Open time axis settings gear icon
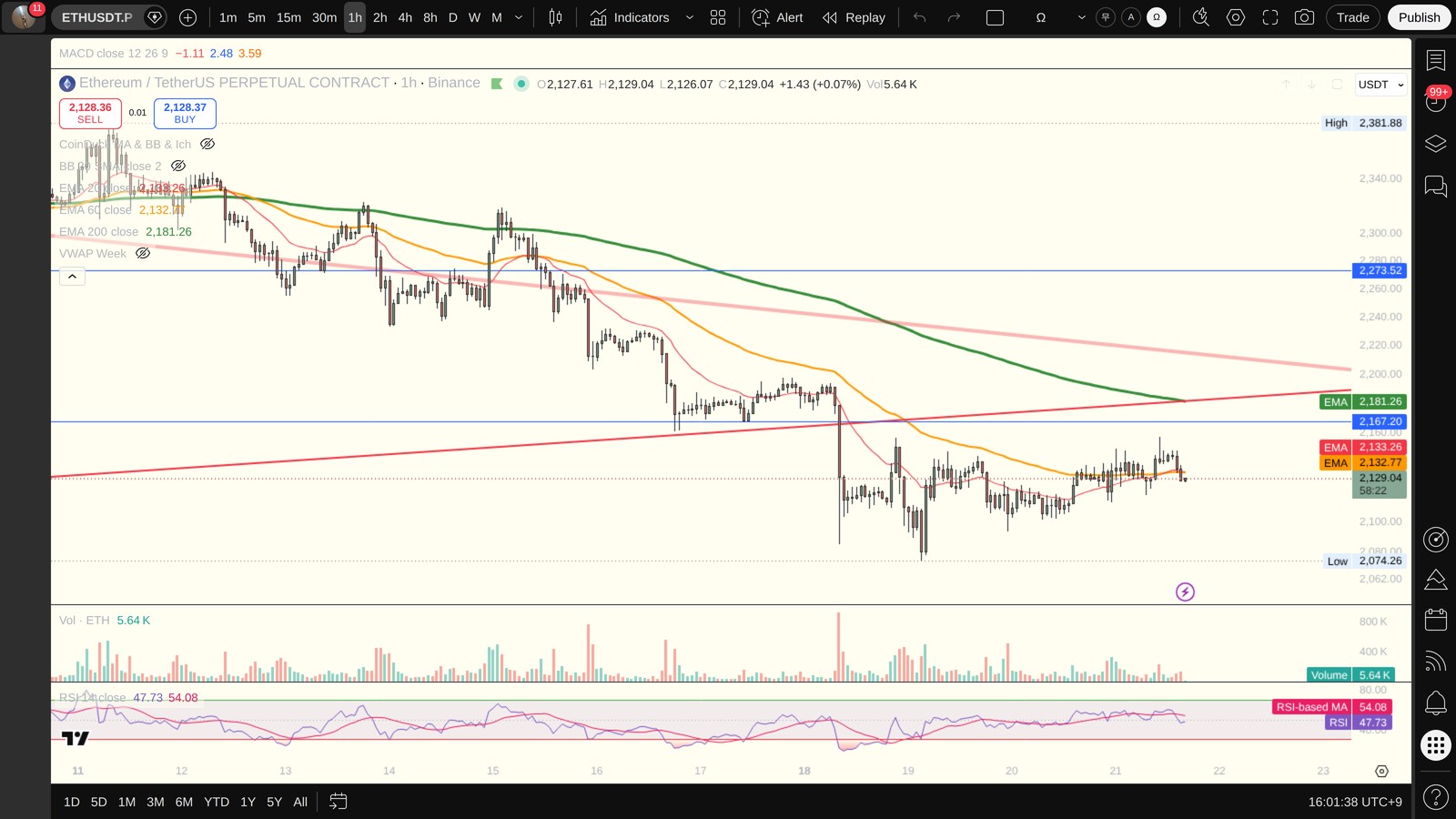 pyautogui.click(x=1381, y=771)
